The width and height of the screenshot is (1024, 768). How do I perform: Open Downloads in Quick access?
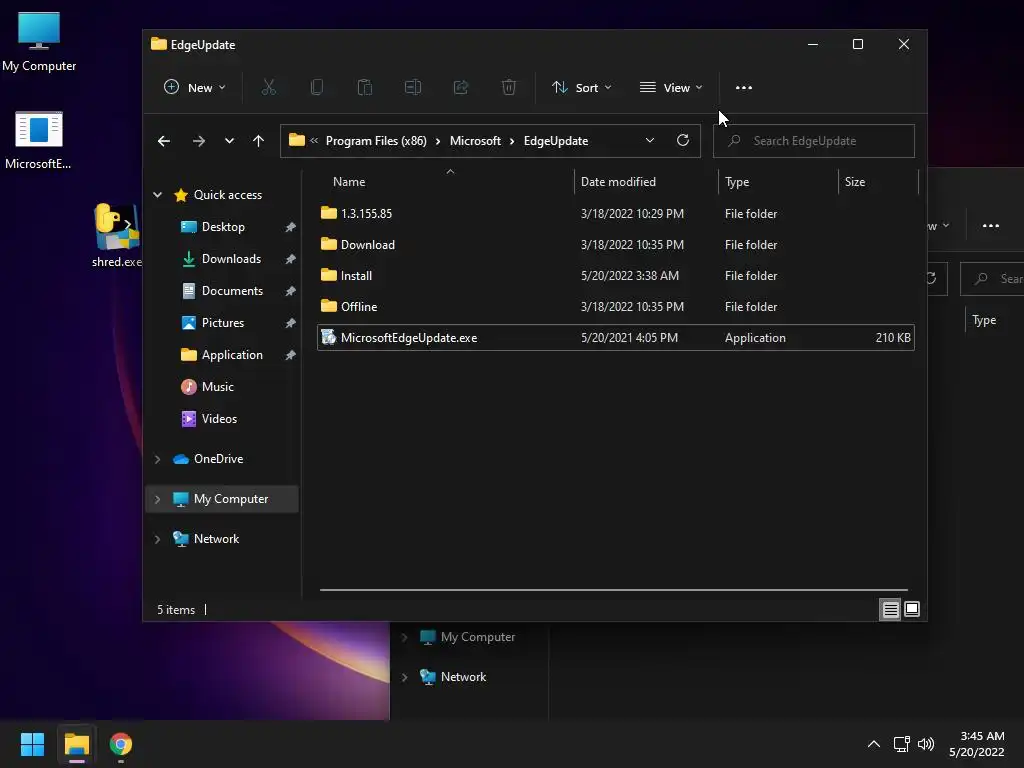click(x=231, y=259)
